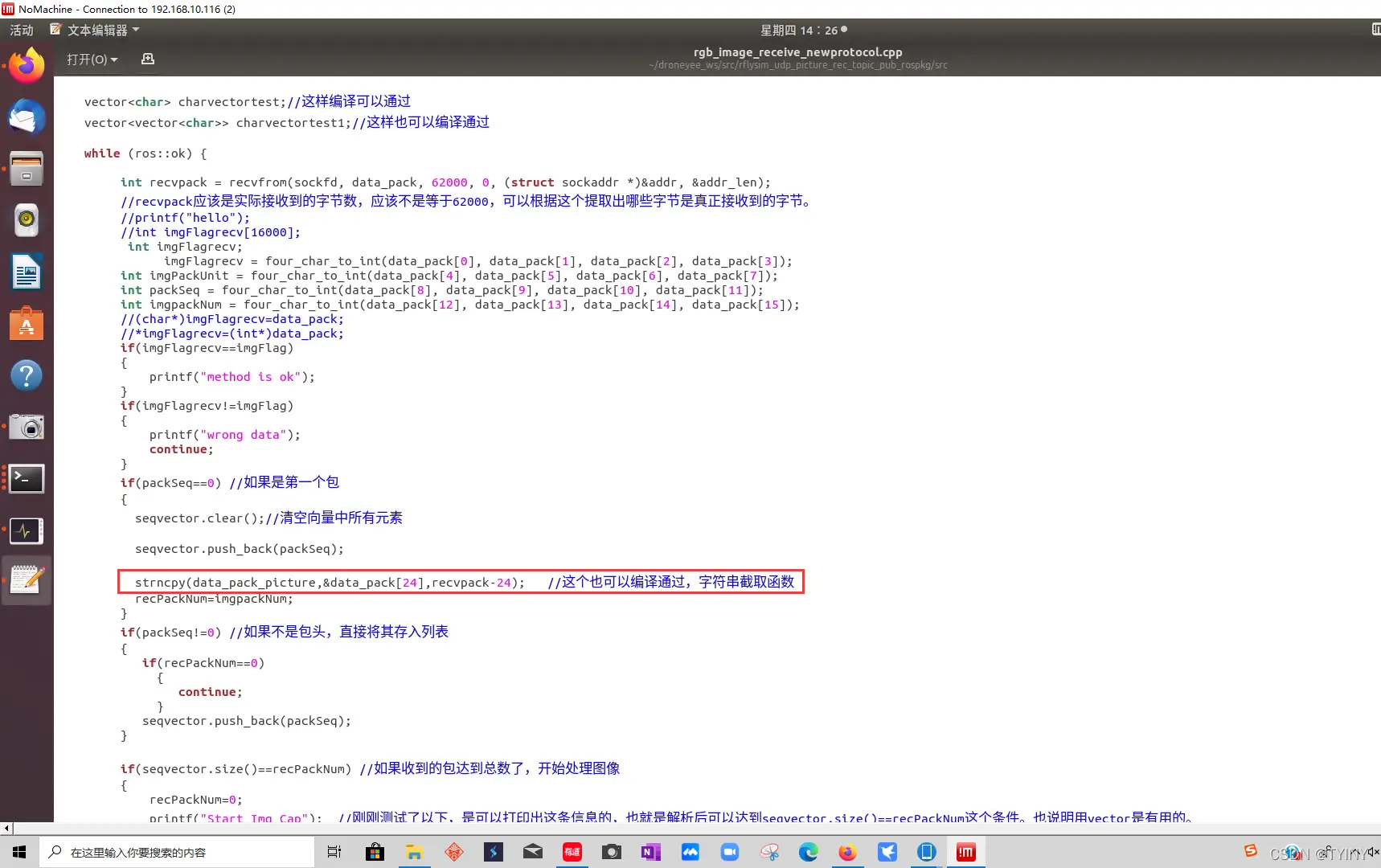
Task: Click the 'recPackNum=0;' line
Action: pos(196,800)
